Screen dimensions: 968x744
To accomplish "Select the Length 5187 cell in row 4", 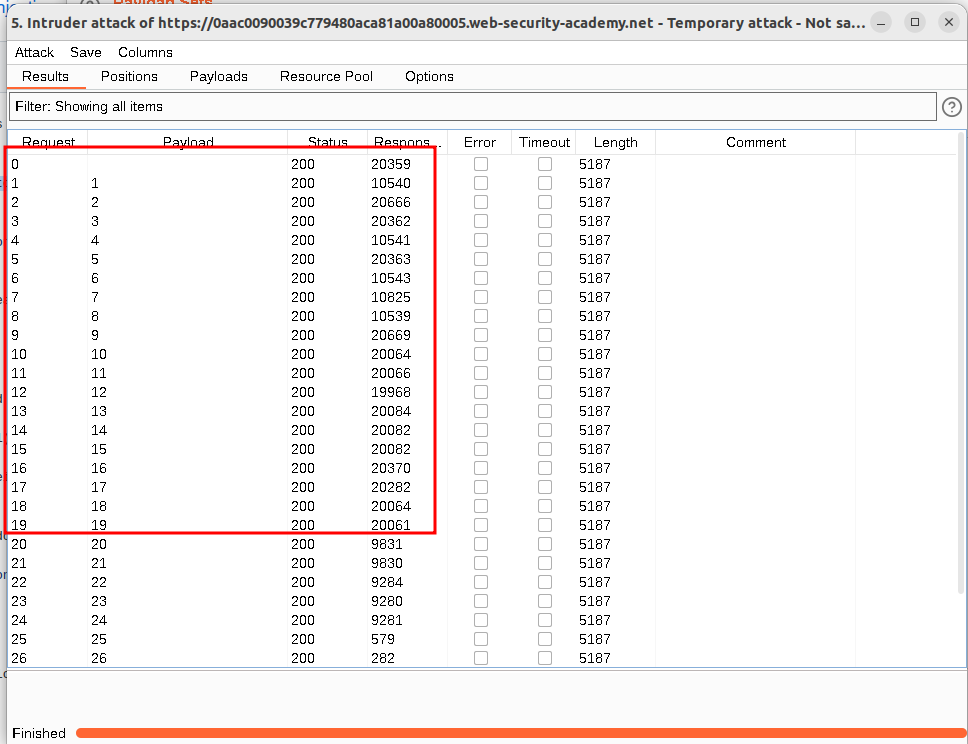I will [x=595, y=240].
